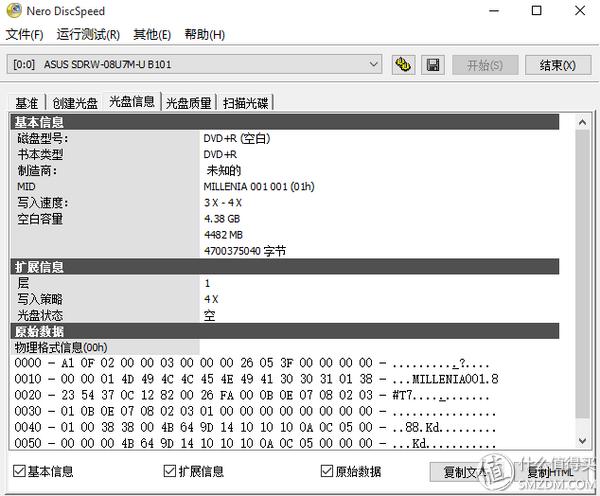Click the save floppy disk icon
The width and height of the screenshot is (600, 496).
(x=433, y=65)
